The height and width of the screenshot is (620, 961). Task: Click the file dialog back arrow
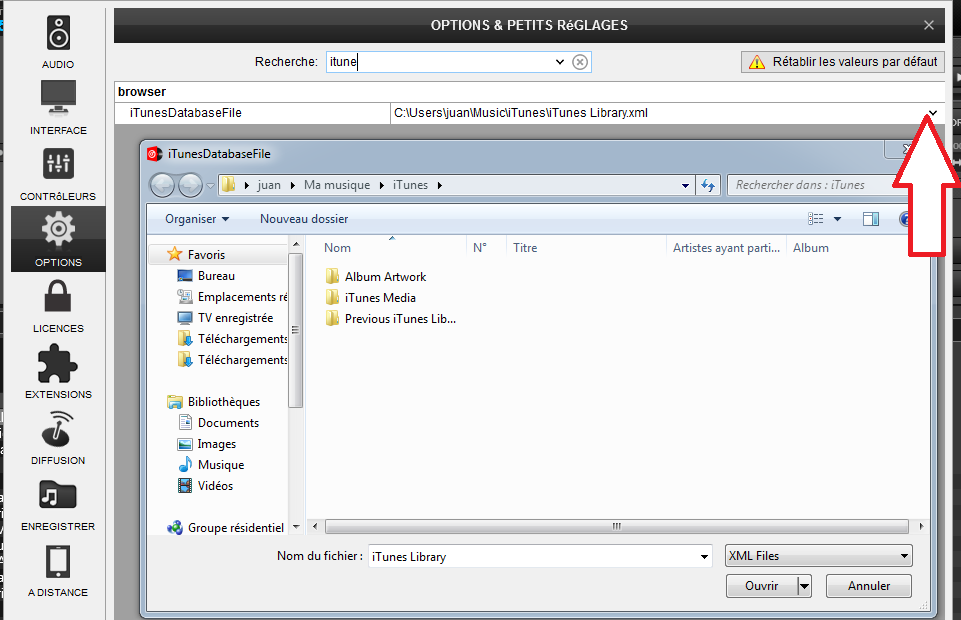click(162, 185)
